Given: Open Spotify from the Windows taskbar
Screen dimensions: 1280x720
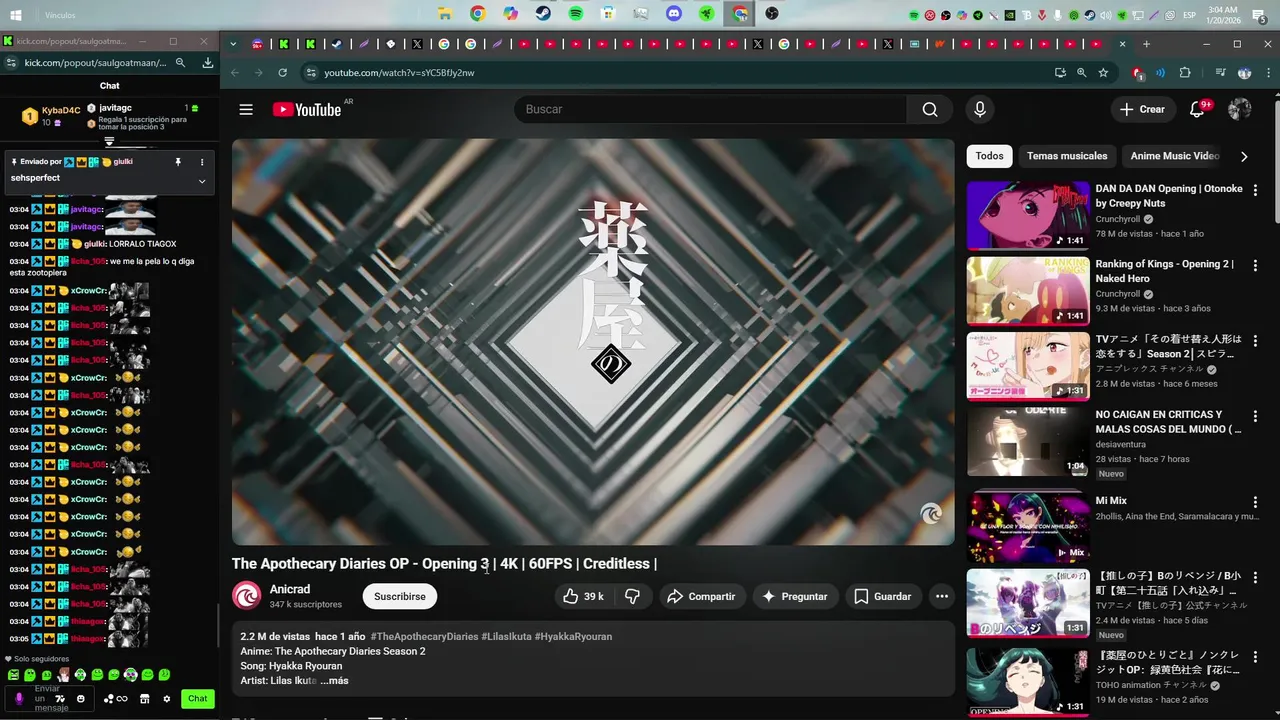Looking at the screenshot, I should pyautogui.click(x=576, y=14).
